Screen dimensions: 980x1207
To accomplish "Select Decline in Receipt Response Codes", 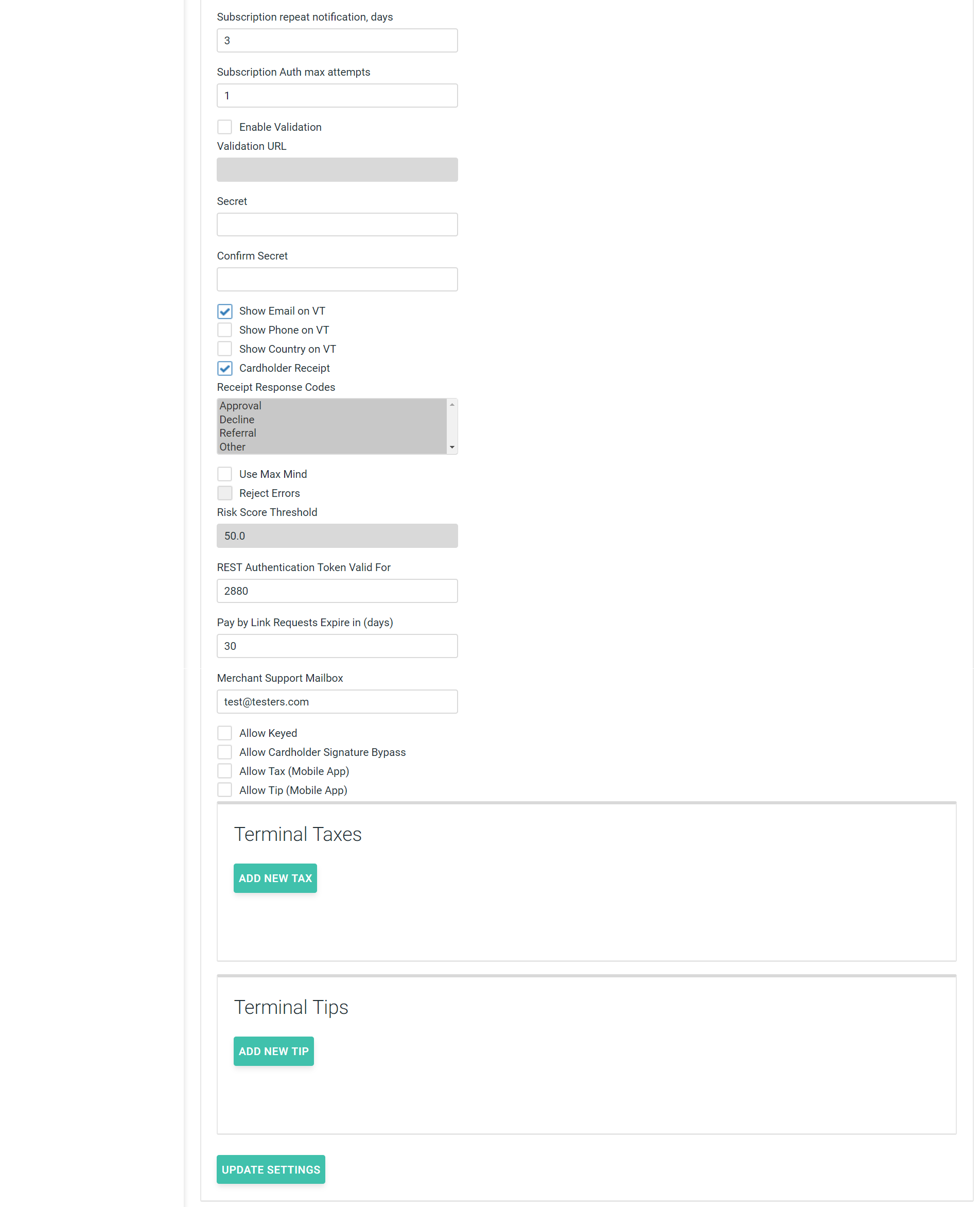I will tap(237, 420).
